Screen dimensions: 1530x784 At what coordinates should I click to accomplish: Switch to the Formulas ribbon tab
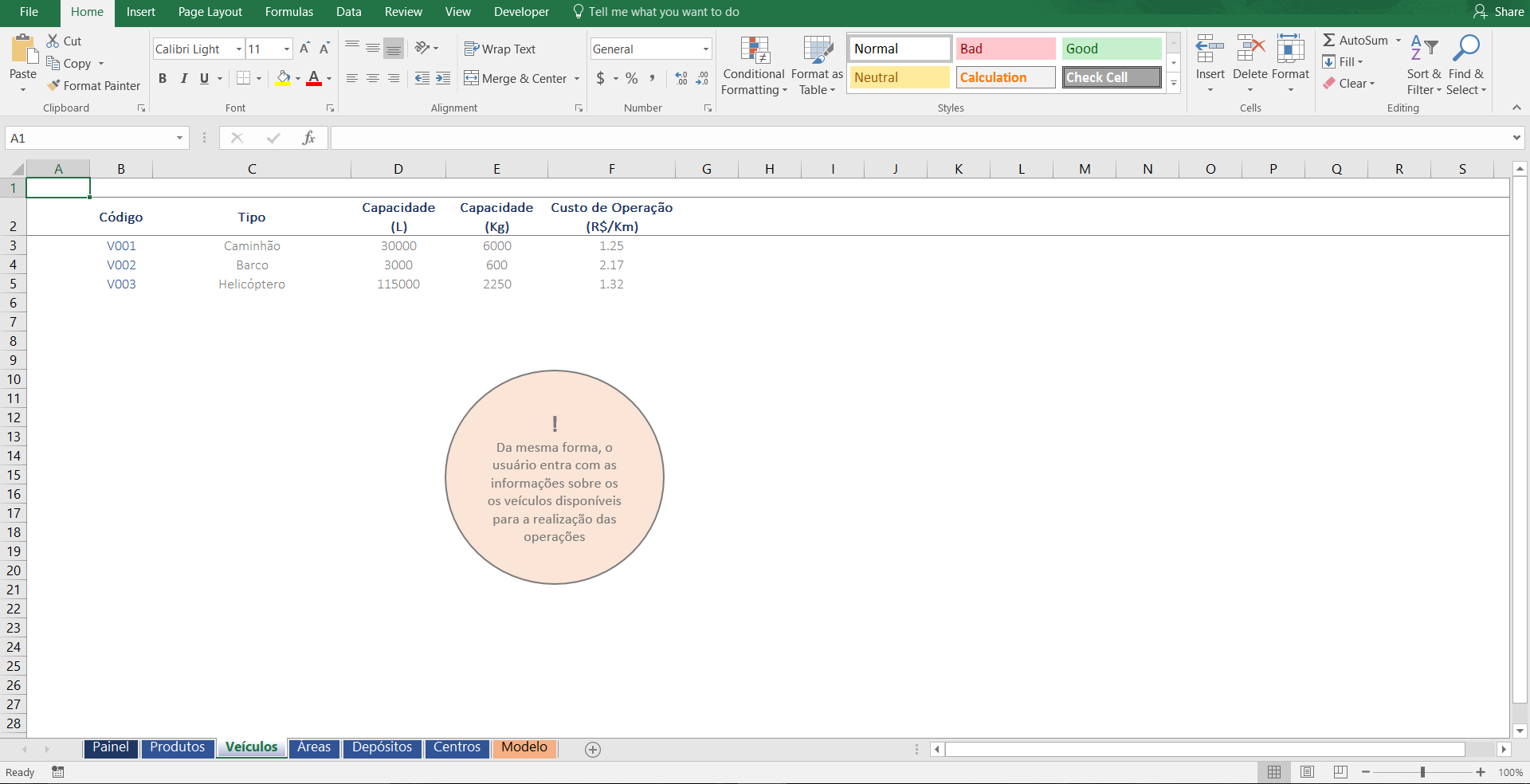289,12
